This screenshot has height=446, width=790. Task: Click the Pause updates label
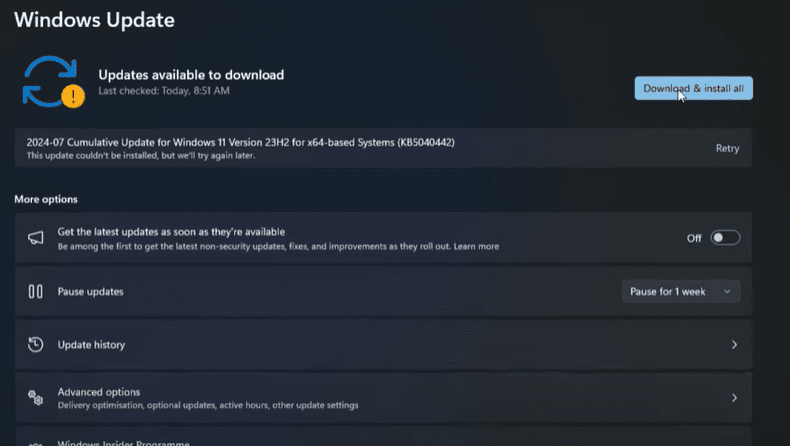(91, 292)
